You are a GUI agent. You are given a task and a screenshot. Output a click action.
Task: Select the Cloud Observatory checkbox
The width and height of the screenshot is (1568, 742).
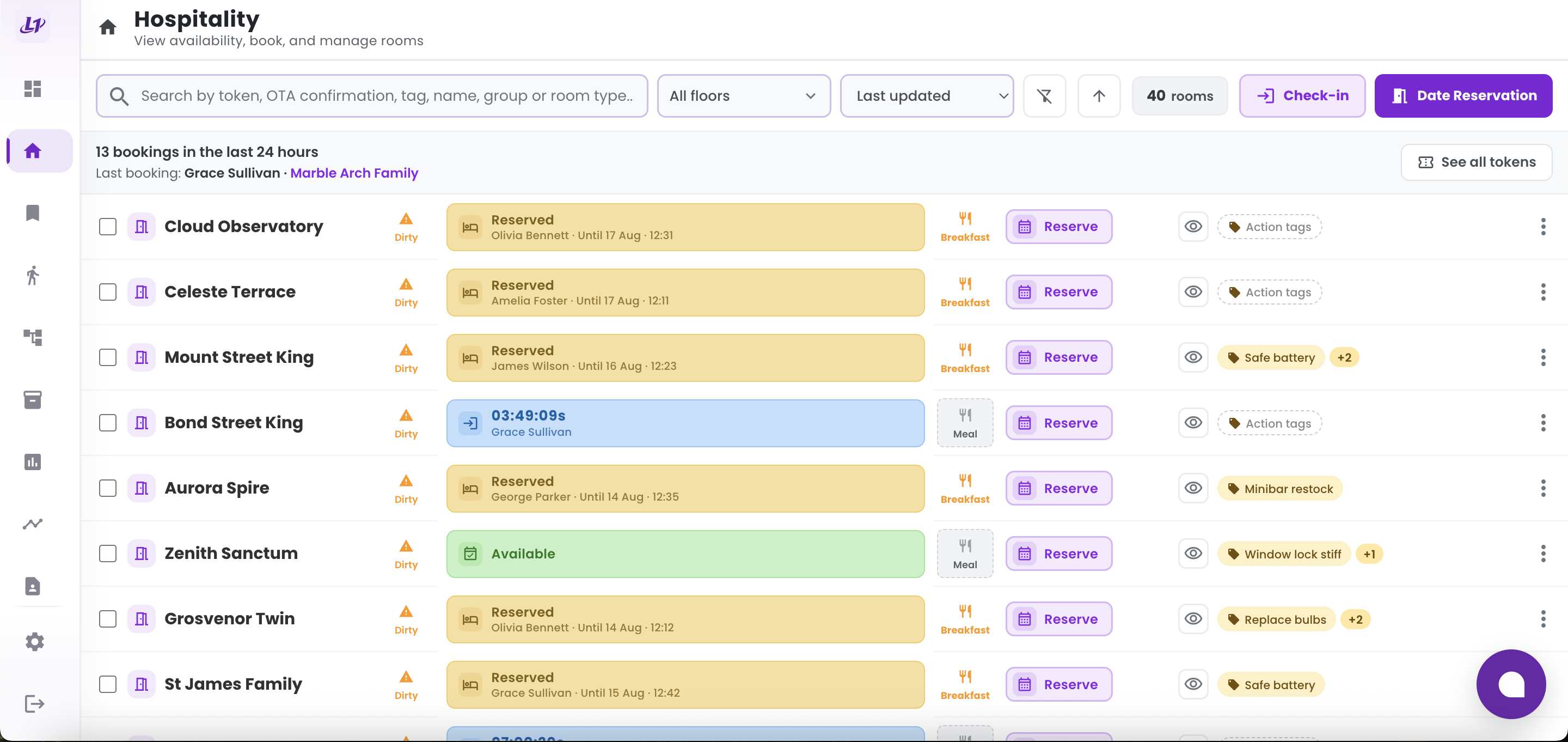[108, 227]
